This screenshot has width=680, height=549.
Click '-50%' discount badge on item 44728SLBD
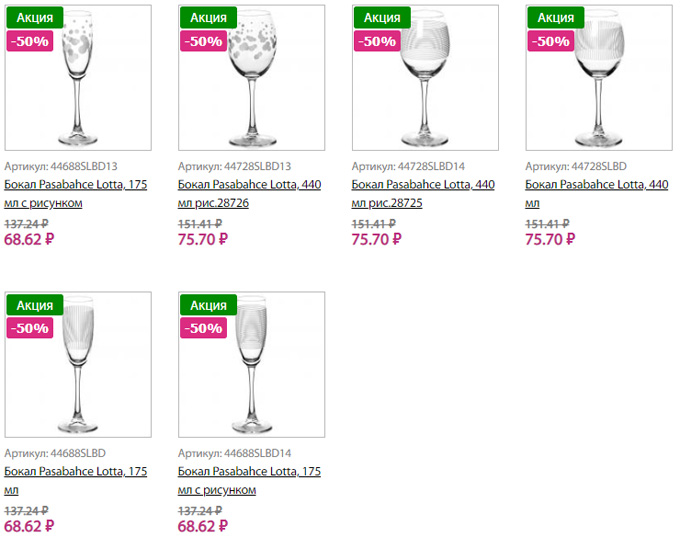(552, 41)
